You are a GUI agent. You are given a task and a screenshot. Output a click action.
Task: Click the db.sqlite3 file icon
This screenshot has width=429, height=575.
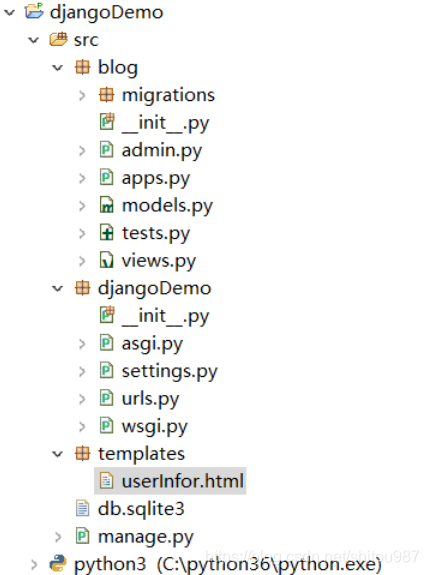click(82, 509)
